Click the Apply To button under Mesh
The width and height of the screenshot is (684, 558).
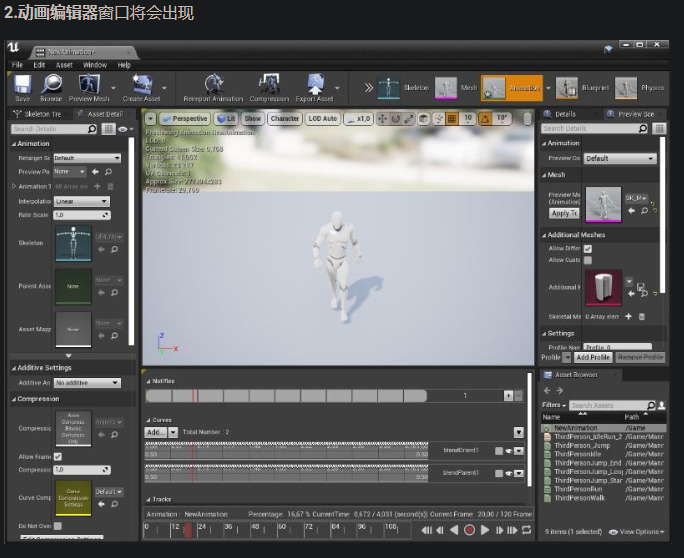564,213
